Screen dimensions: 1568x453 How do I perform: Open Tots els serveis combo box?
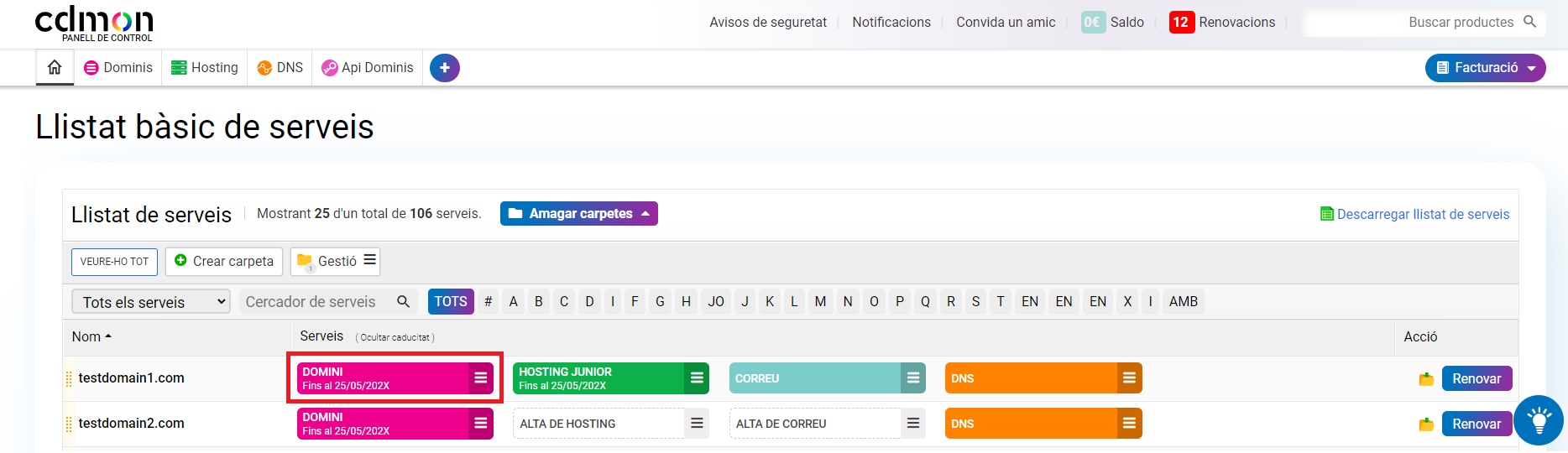[x=151, y=302]
